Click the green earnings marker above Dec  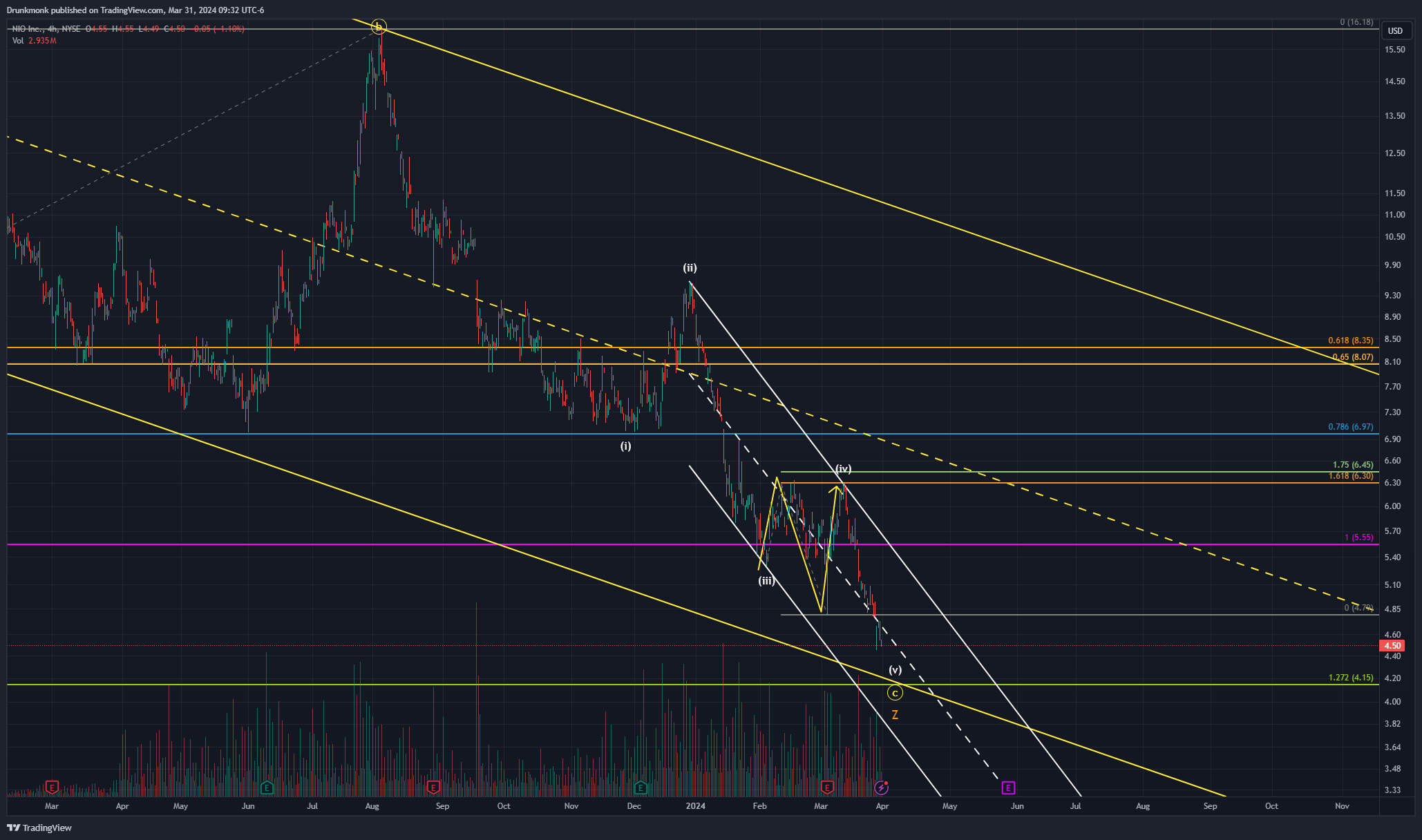point(641,787)
